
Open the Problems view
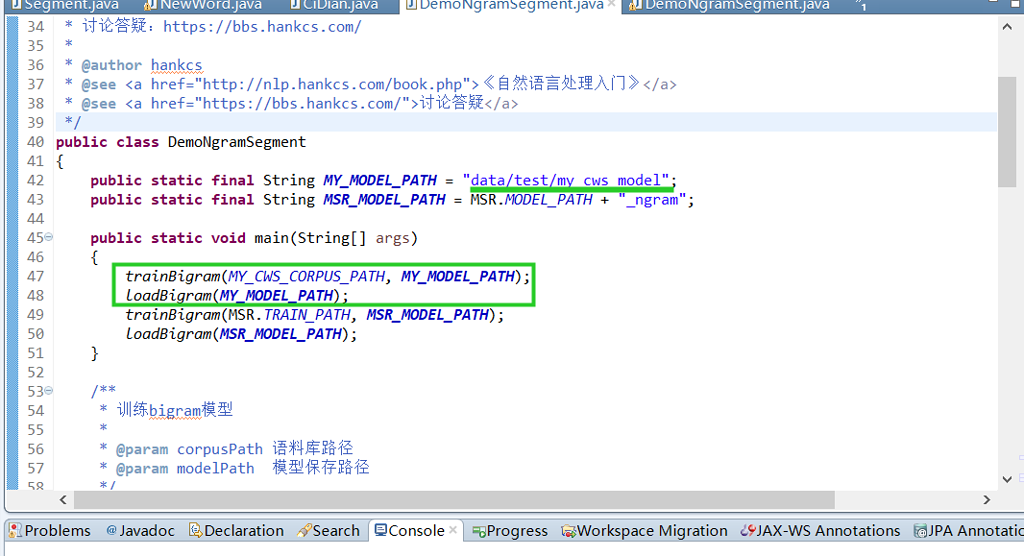[57, 531]
